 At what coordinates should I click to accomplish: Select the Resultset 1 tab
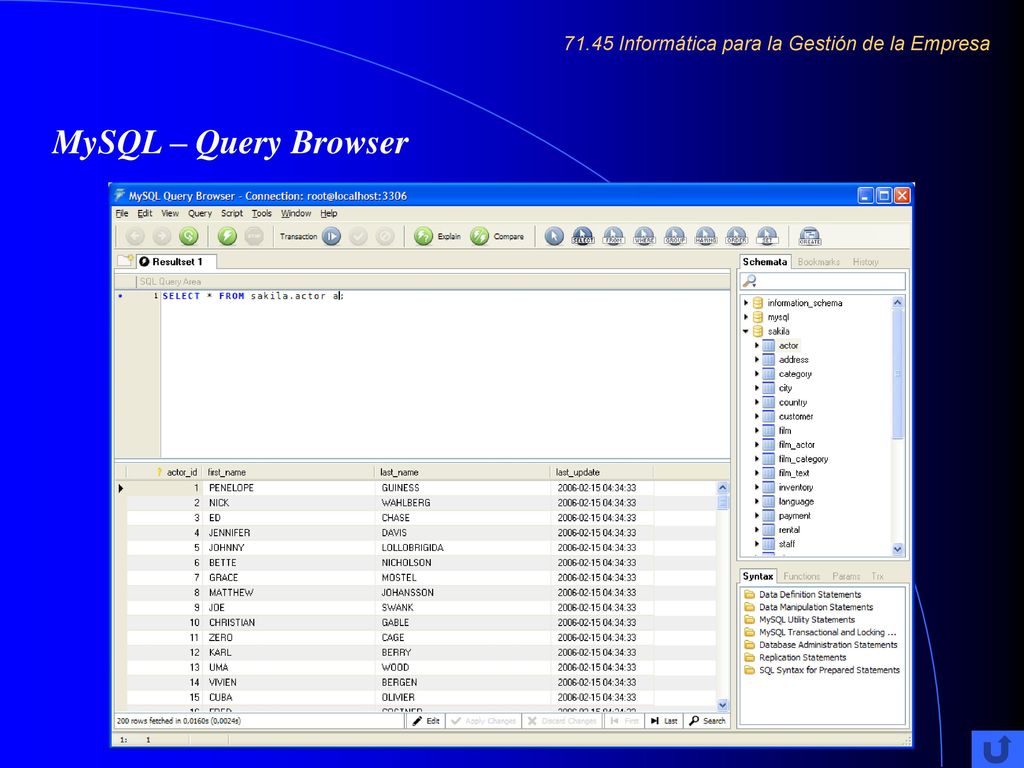click(177, 261)
